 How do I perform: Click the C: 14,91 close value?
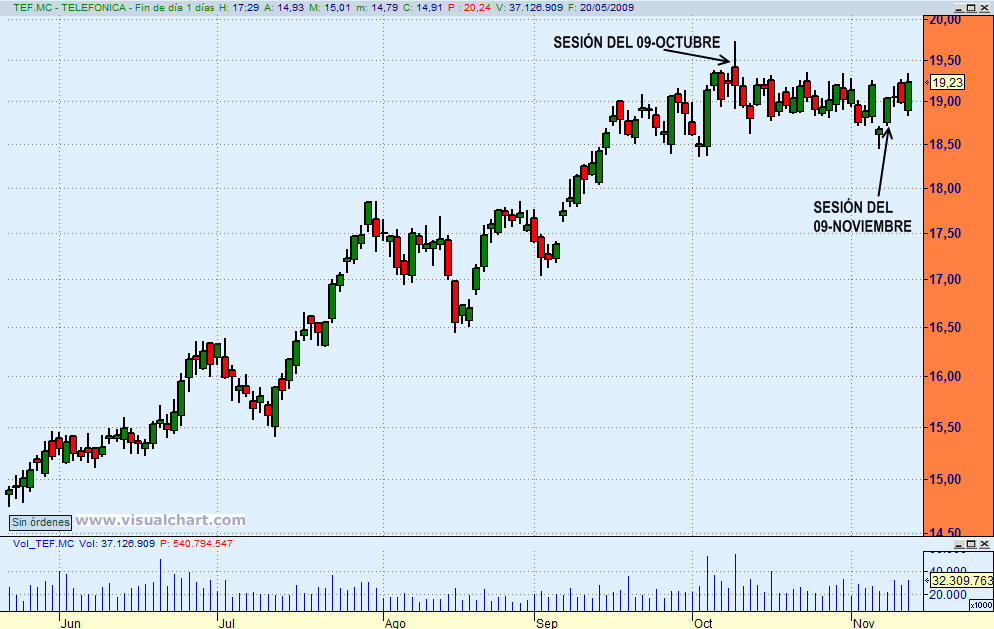422,8
